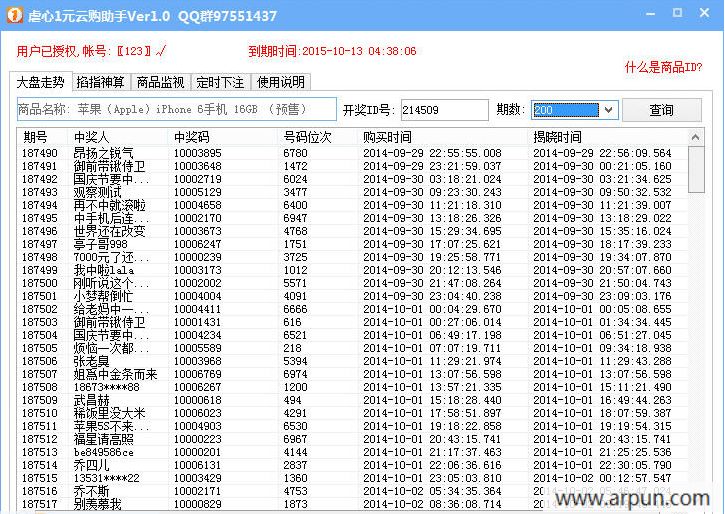Minimize the 云购助手 window

651,13
